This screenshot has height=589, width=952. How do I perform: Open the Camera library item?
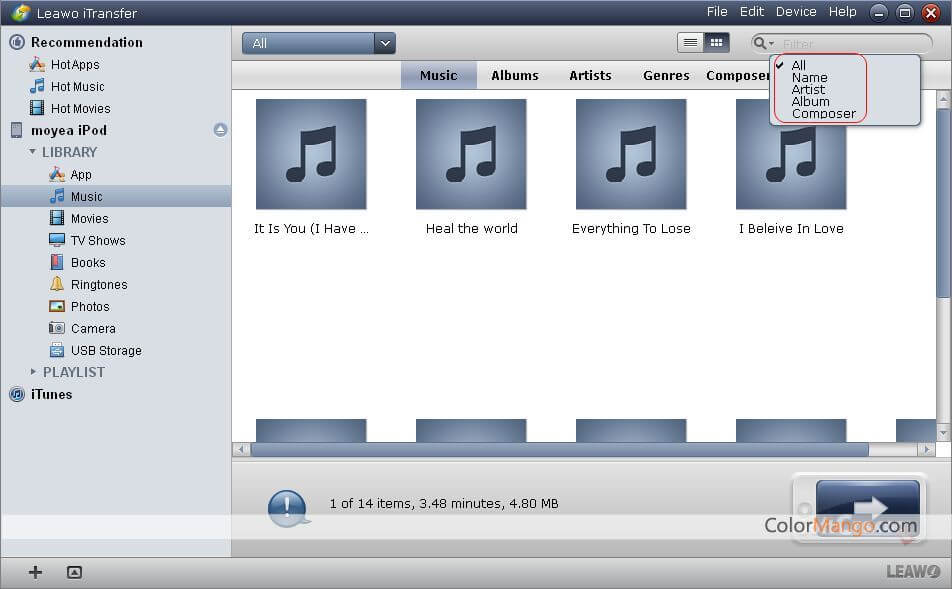[92, 329]
